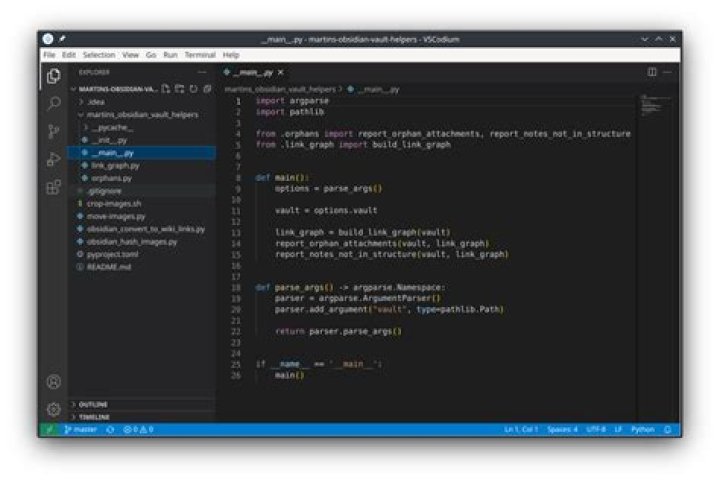Expand the .idea folder
The image size is (720, 482).
point(142,101)
